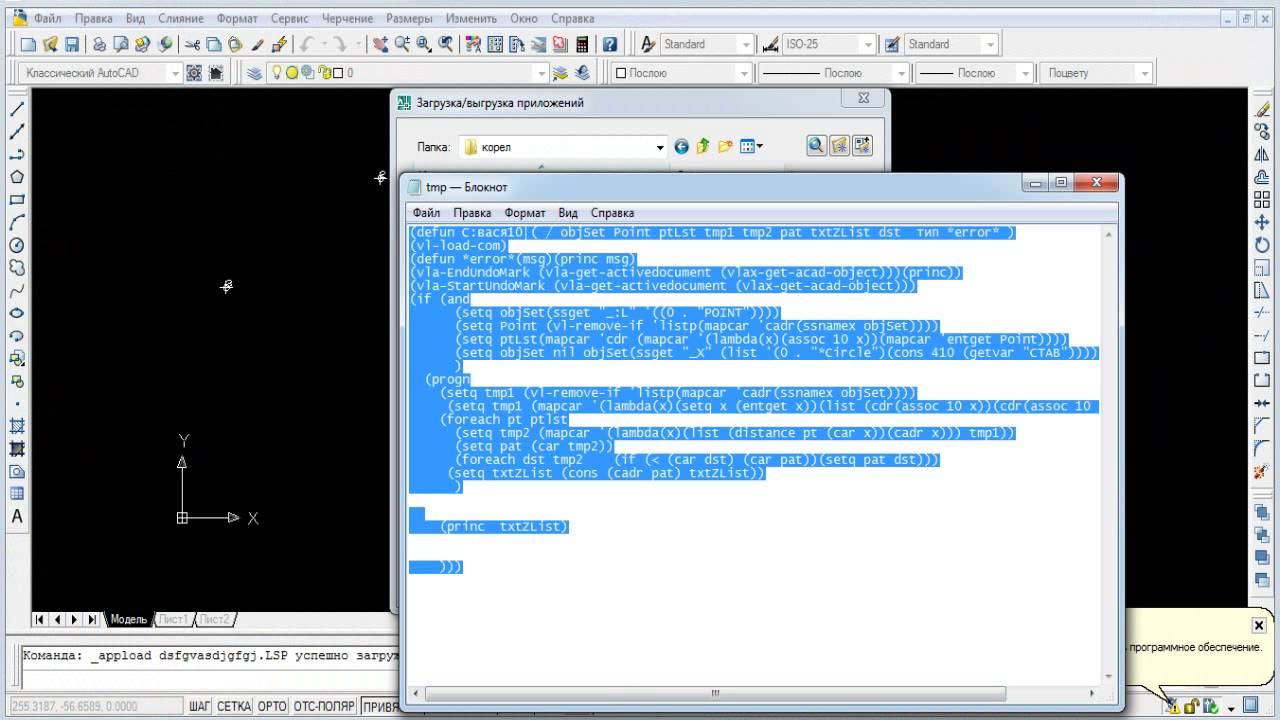The width and height of the screenshot is (1280, 720).
Task: Select the Circle tool in Draw toolbar
Action: click(x=17, y=245)
